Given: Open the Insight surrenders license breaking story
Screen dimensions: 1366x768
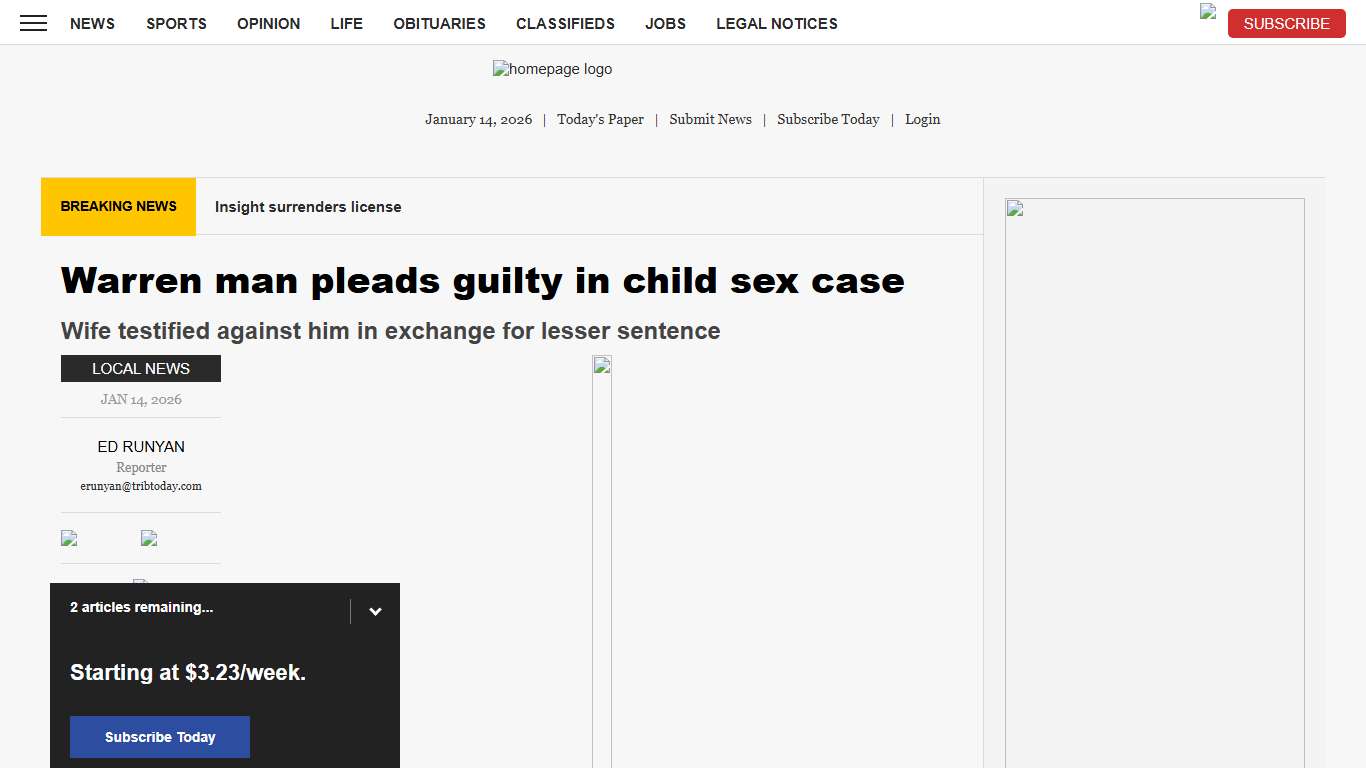Looking at the screenshot, I should pyautogui.click(x=307, y=206).
